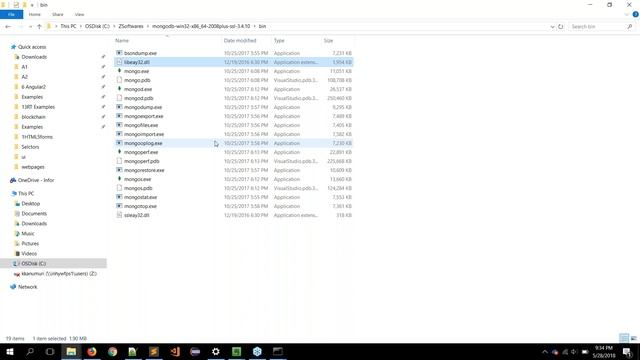Expand the breadcrumb chevron after This PC
Viewport: 640px width, 360px height.
pyautogui.click(x=81, y=27)
